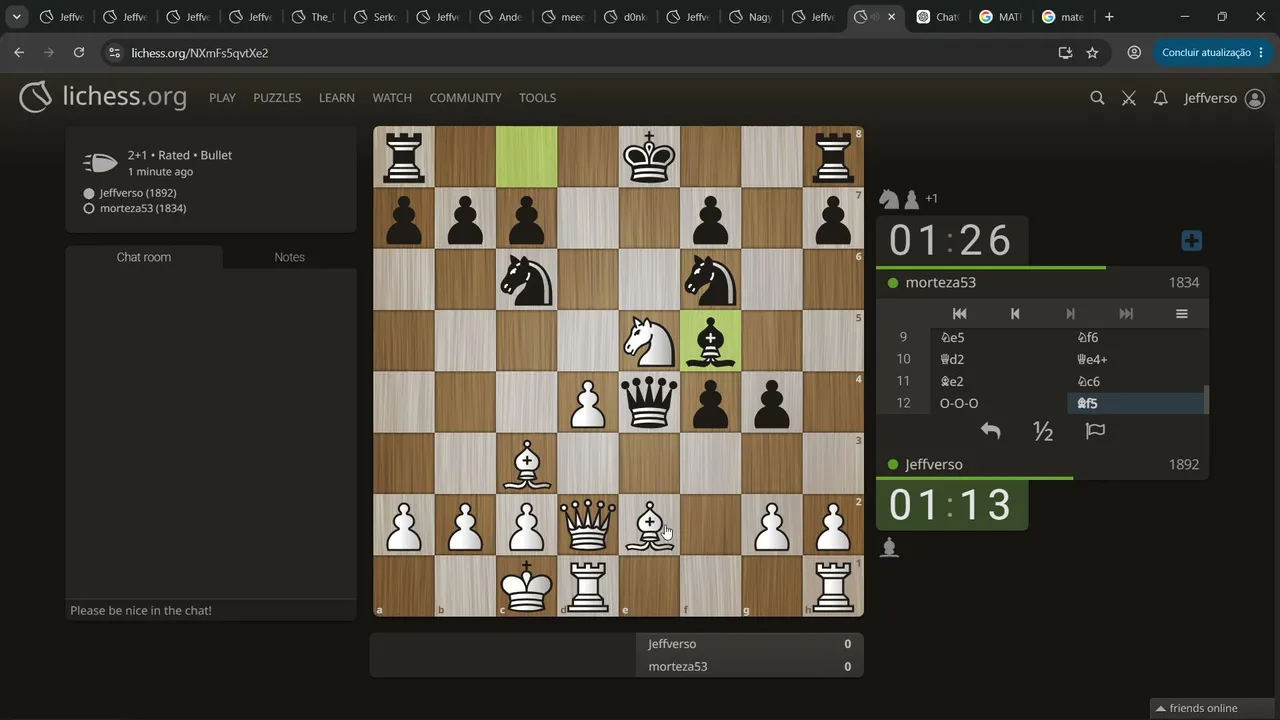Switch to the Notes tab
Screen dimensions: 1280x720
coord(289,257)
